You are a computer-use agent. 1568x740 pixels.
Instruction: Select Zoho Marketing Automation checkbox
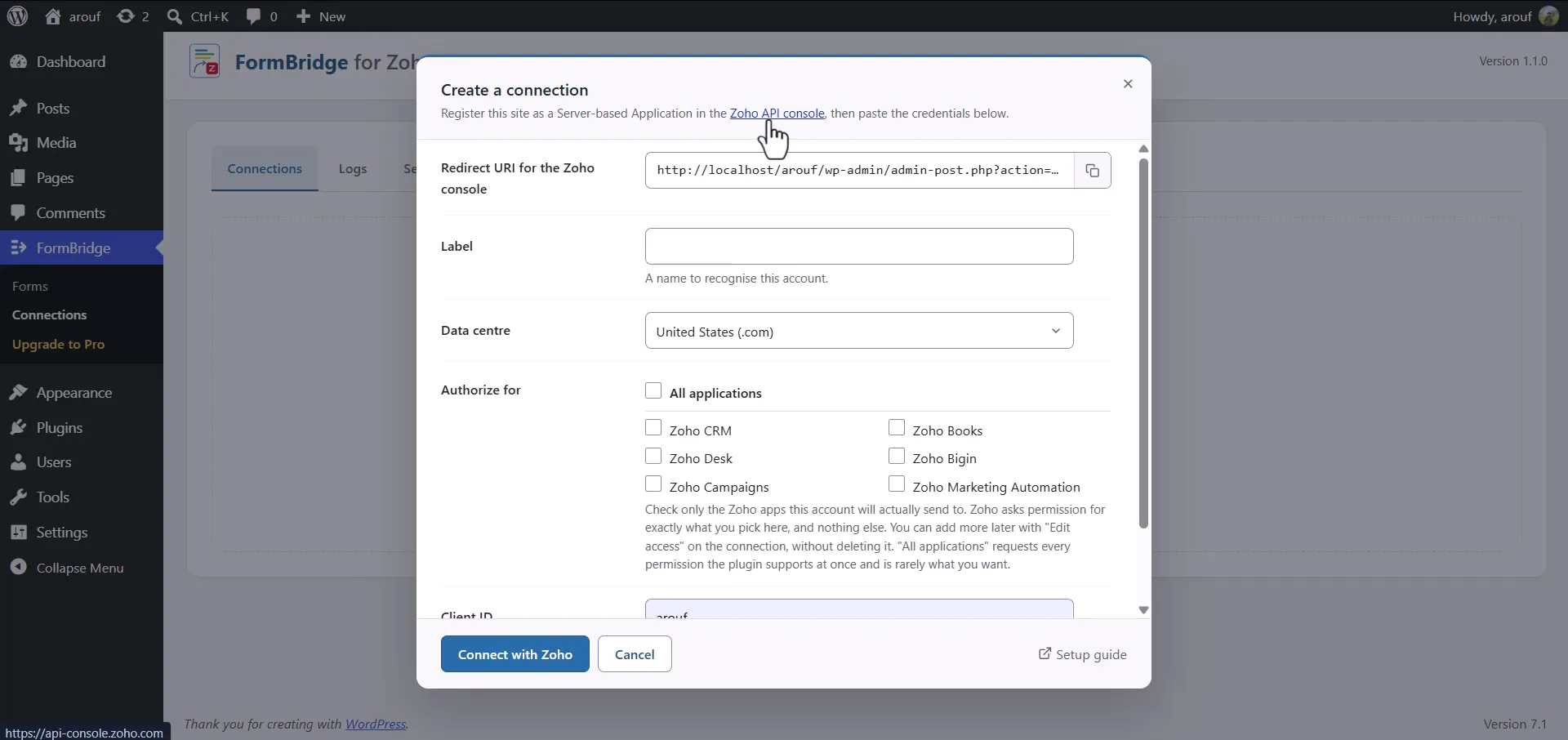tap(897, 484)
